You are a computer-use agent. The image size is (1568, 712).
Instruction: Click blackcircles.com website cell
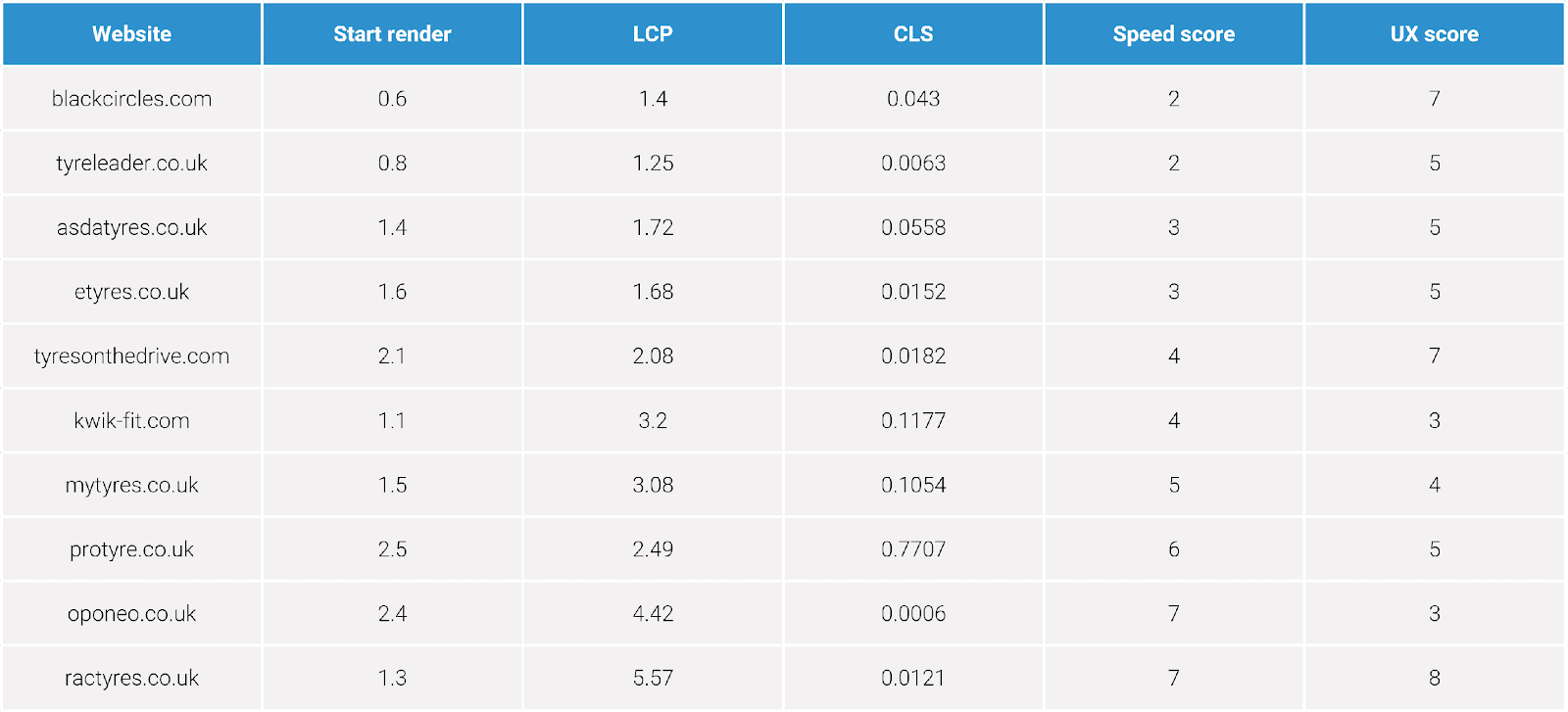[132, 99]
